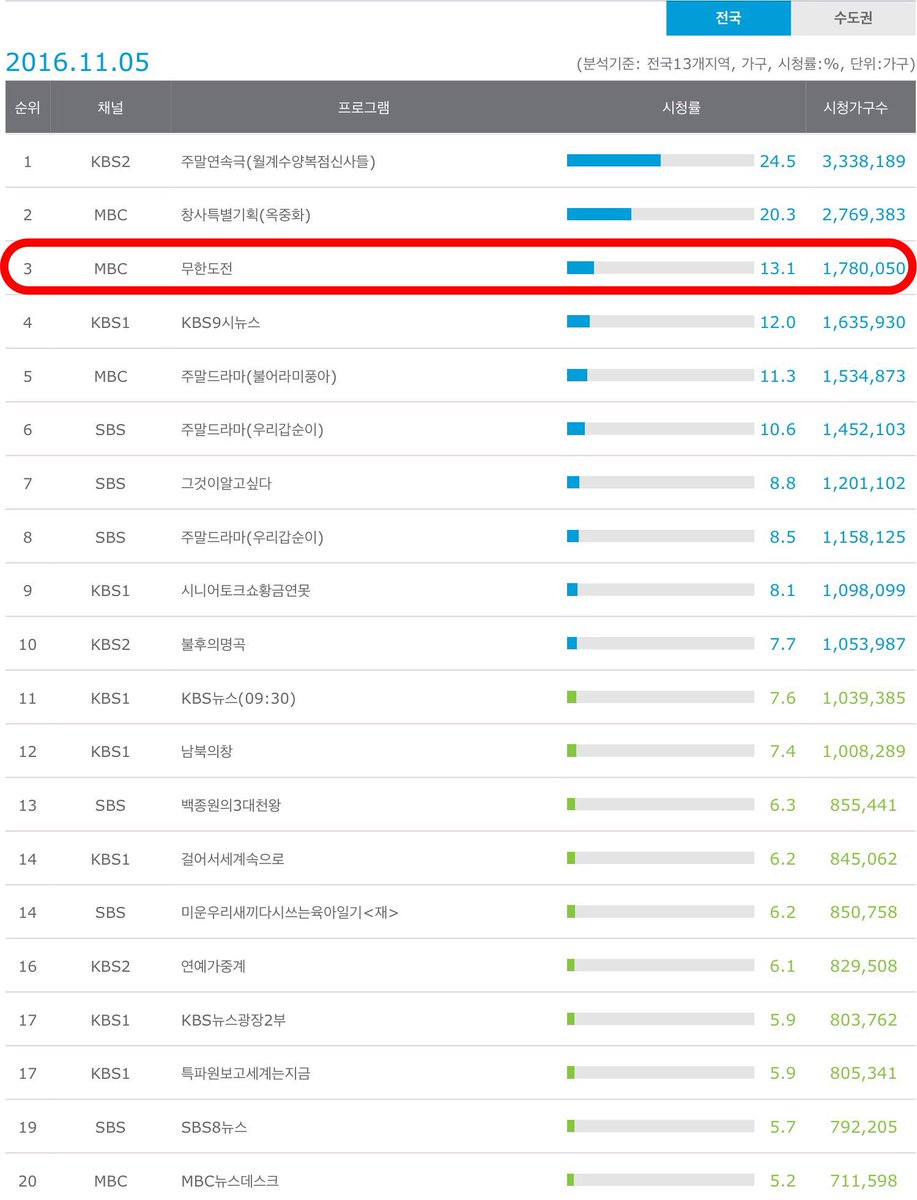Click household count 3,338,189

(x=864, y=161)
